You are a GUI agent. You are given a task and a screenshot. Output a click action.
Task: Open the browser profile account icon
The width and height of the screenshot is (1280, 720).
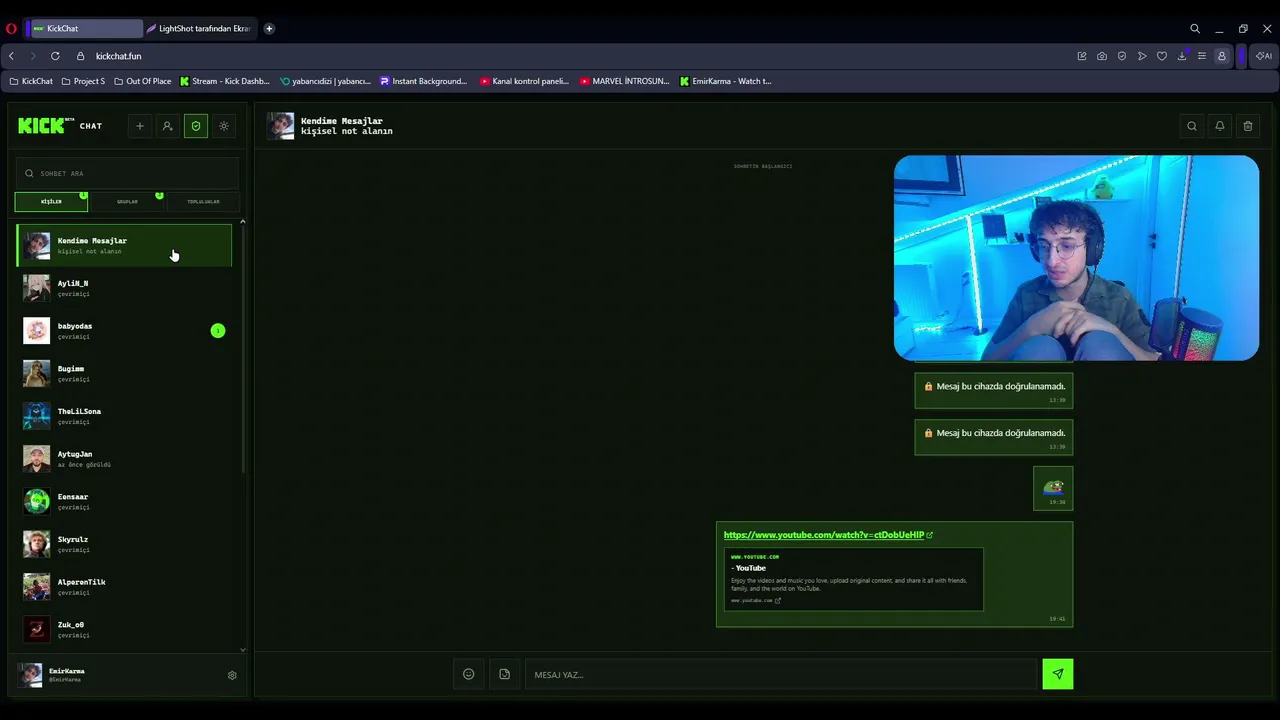(x=1221, y=56)
